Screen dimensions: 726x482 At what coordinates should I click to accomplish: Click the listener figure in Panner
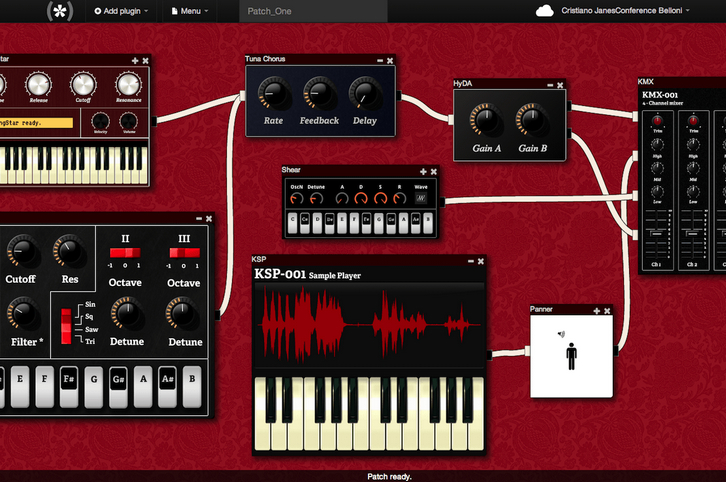coord(570,356)
